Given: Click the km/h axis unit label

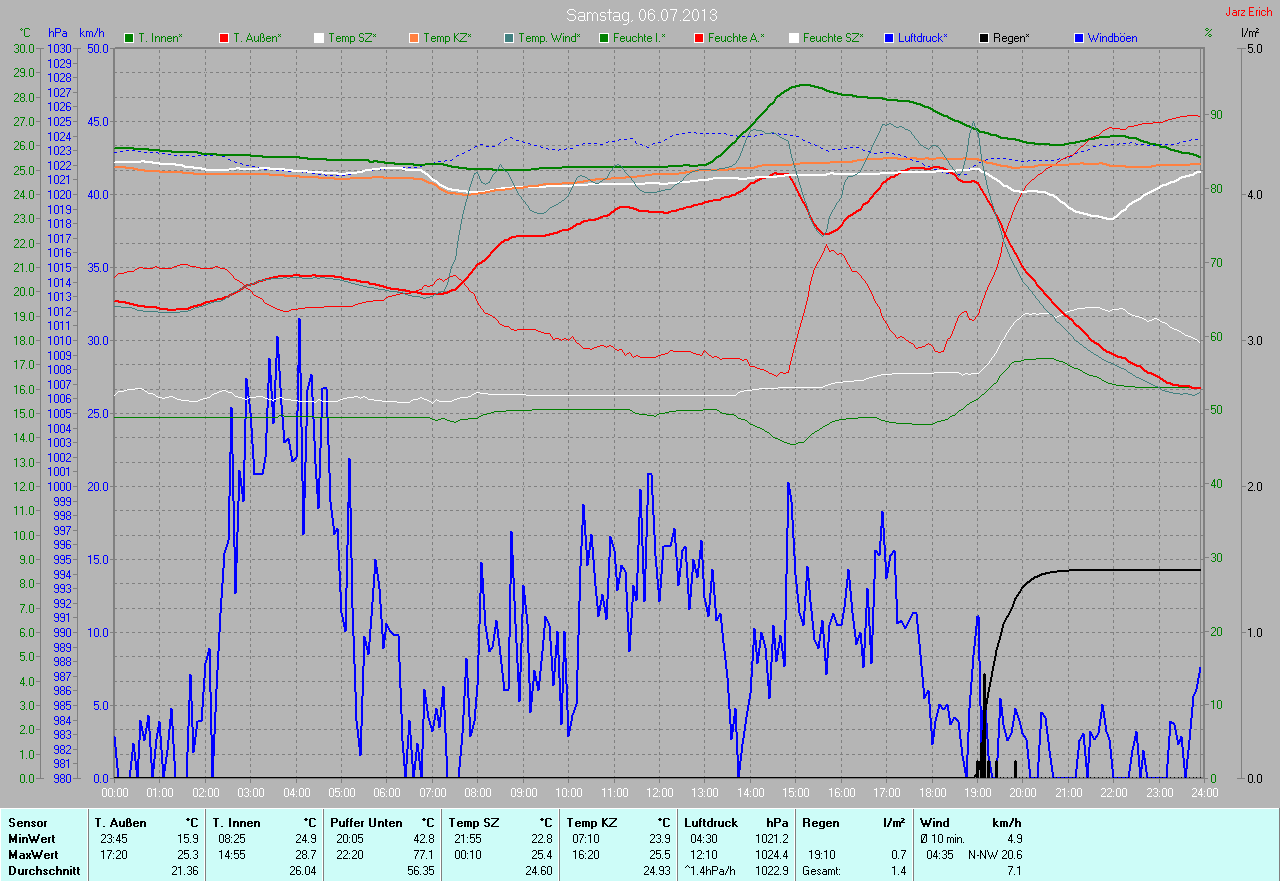Looking at the screenshot, I should tap(91, 33).
